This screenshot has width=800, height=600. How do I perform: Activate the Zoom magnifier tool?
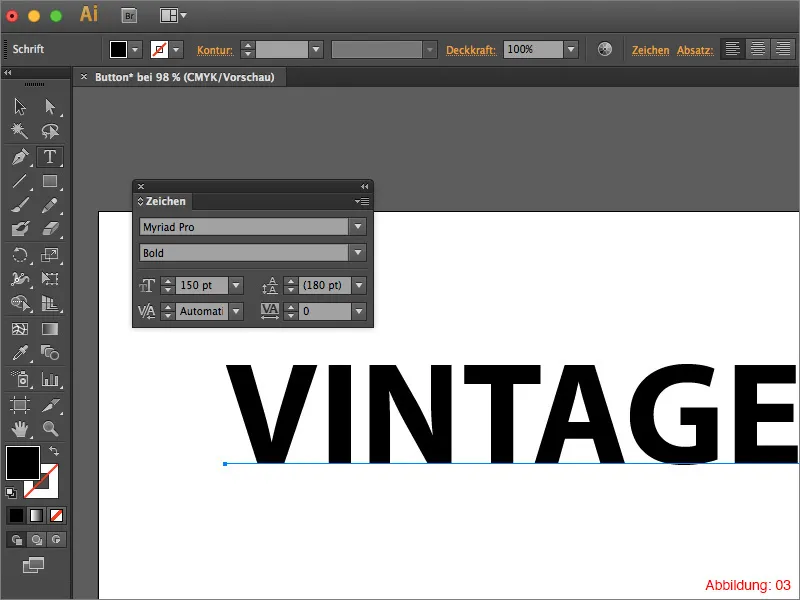click(x=50, y=429)
